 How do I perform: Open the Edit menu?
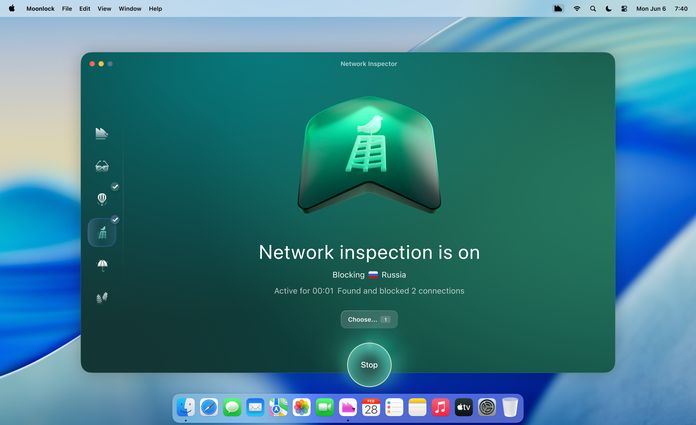click(x=85, y=8)
